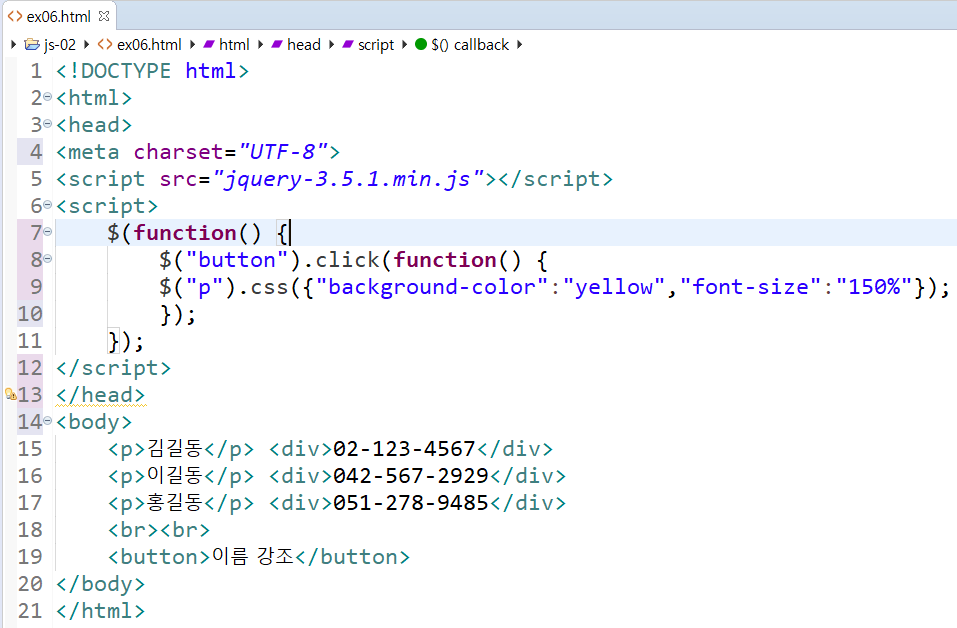Click the .click method on line 8

341,260
